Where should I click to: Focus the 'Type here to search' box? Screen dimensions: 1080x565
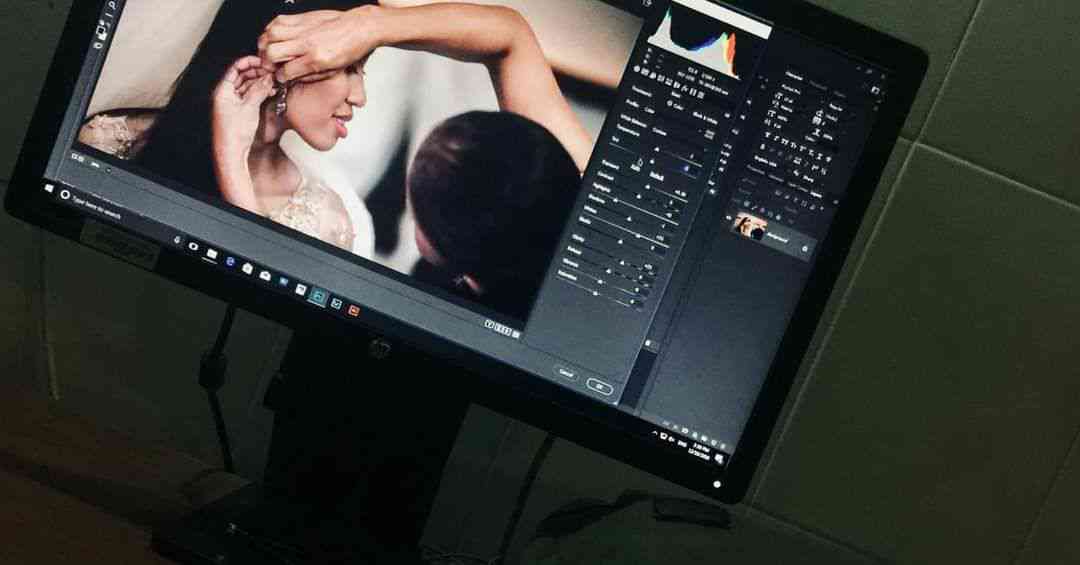tap(96, 207)
